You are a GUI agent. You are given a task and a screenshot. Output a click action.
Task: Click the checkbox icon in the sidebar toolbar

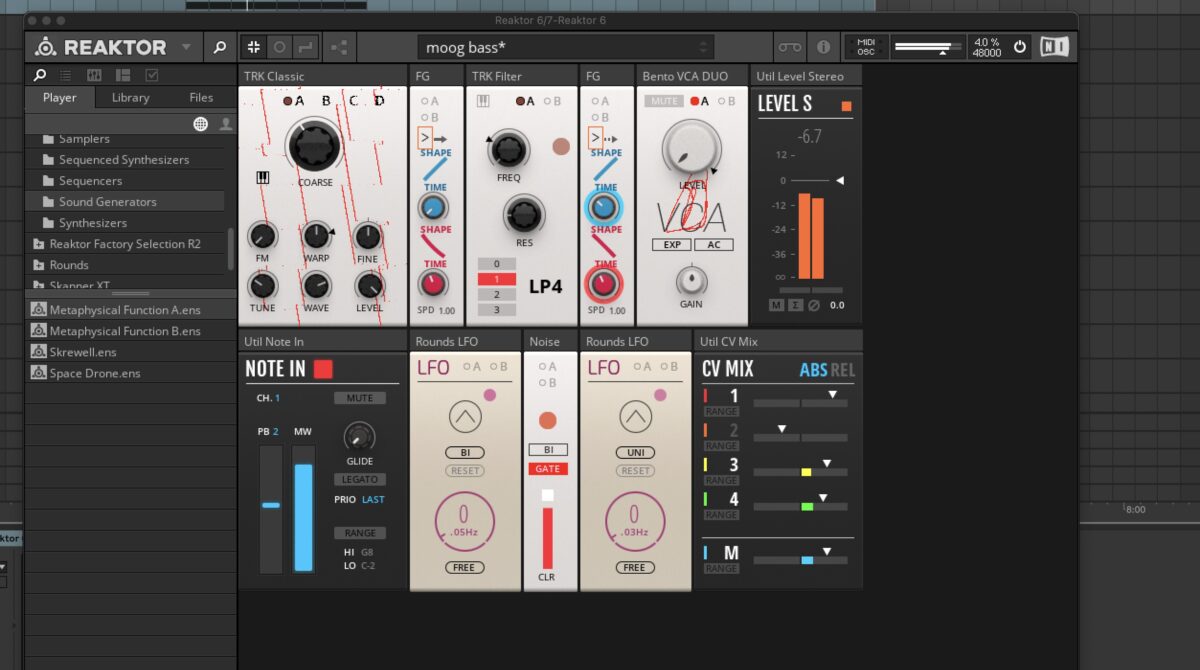click(152, 75)
